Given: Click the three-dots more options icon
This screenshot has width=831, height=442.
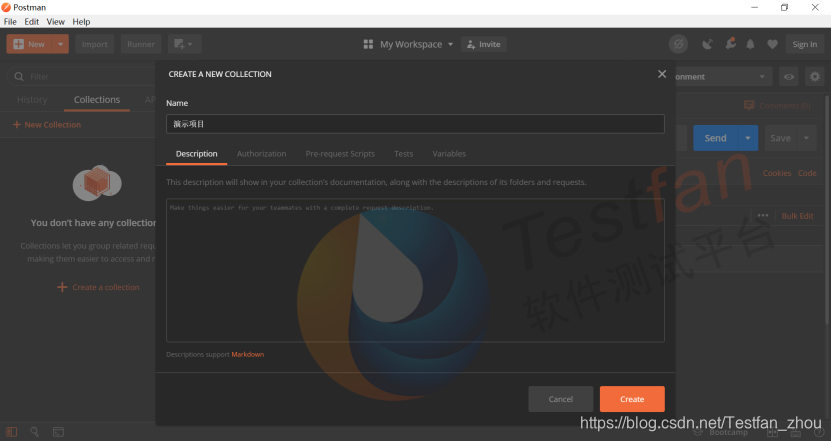Looking at the screenshot, I should [x=763, y=216].
